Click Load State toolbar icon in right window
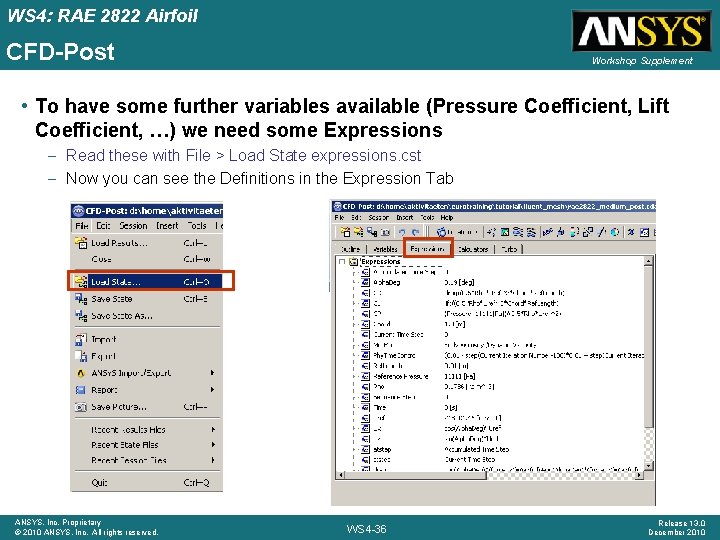The height and width of the screenshot is (540, 720). pos(358,232)
